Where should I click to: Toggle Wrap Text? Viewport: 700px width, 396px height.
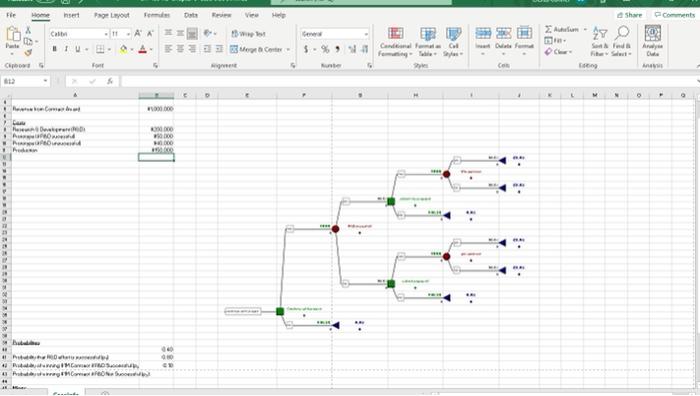(x=248, y=33)
